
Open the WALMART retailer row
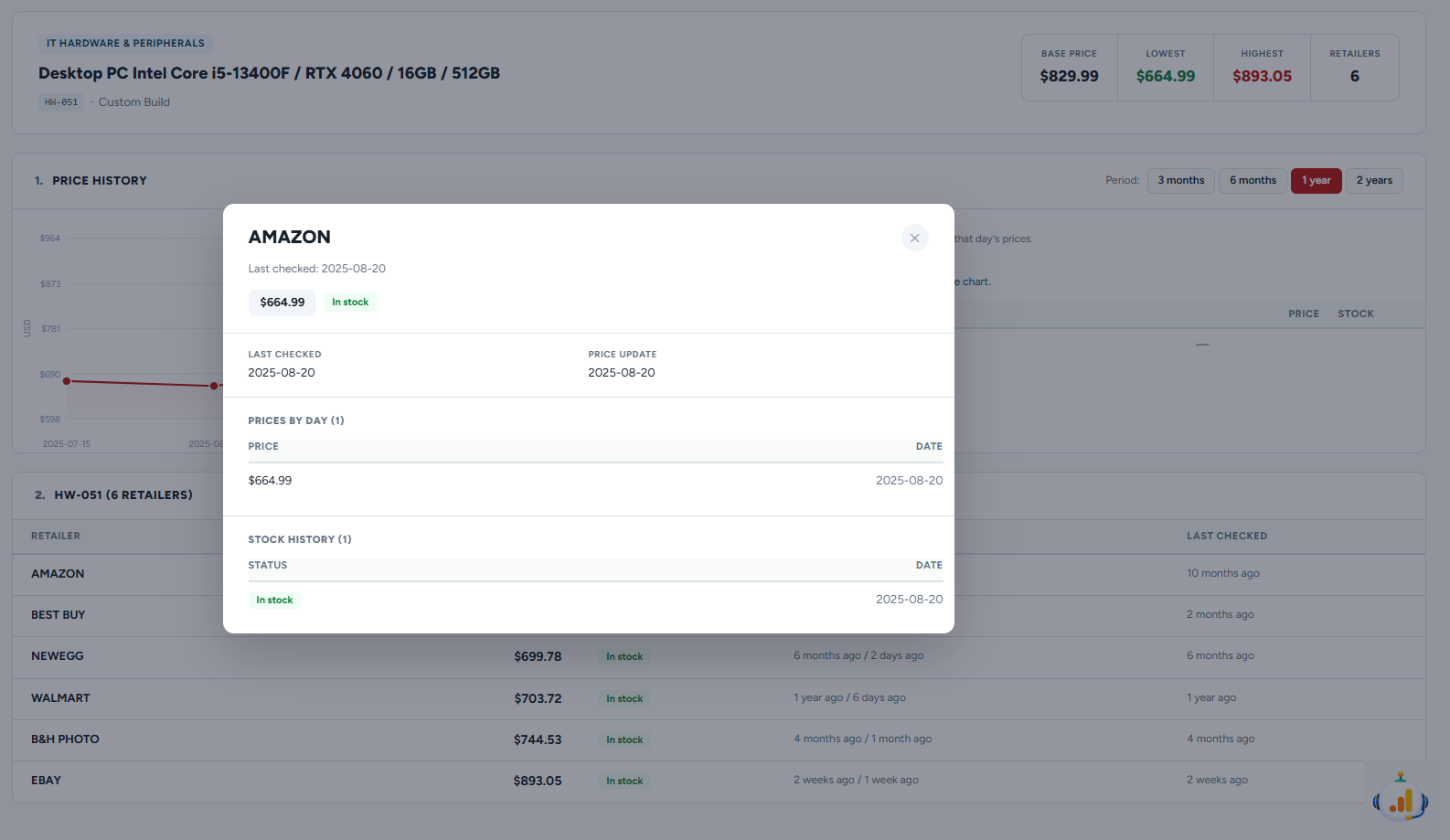tap(719, 698)
